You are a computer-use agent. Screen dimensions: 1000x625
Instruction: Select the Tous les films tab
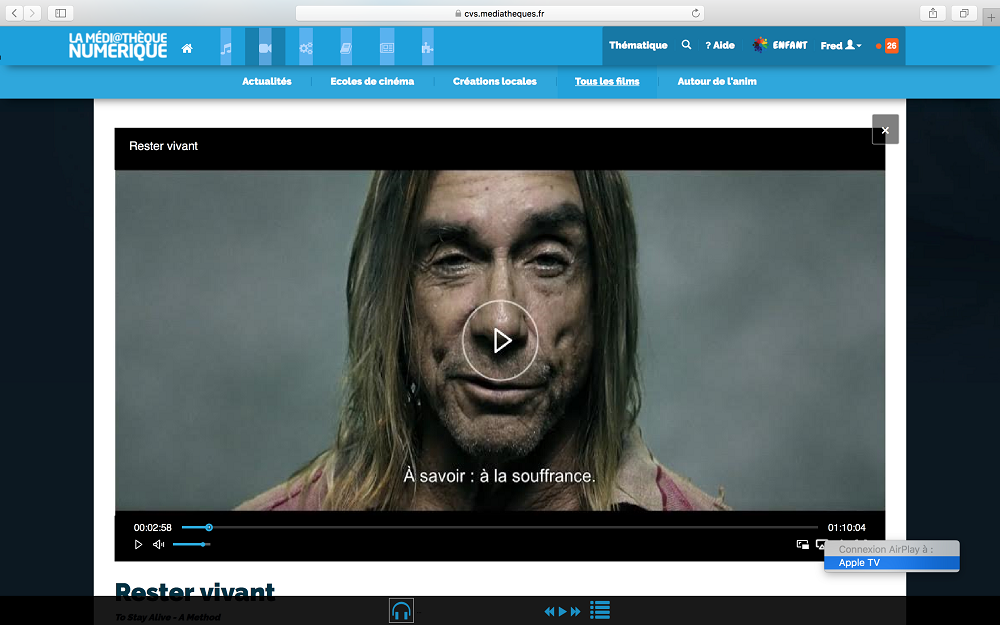(607, 81)
